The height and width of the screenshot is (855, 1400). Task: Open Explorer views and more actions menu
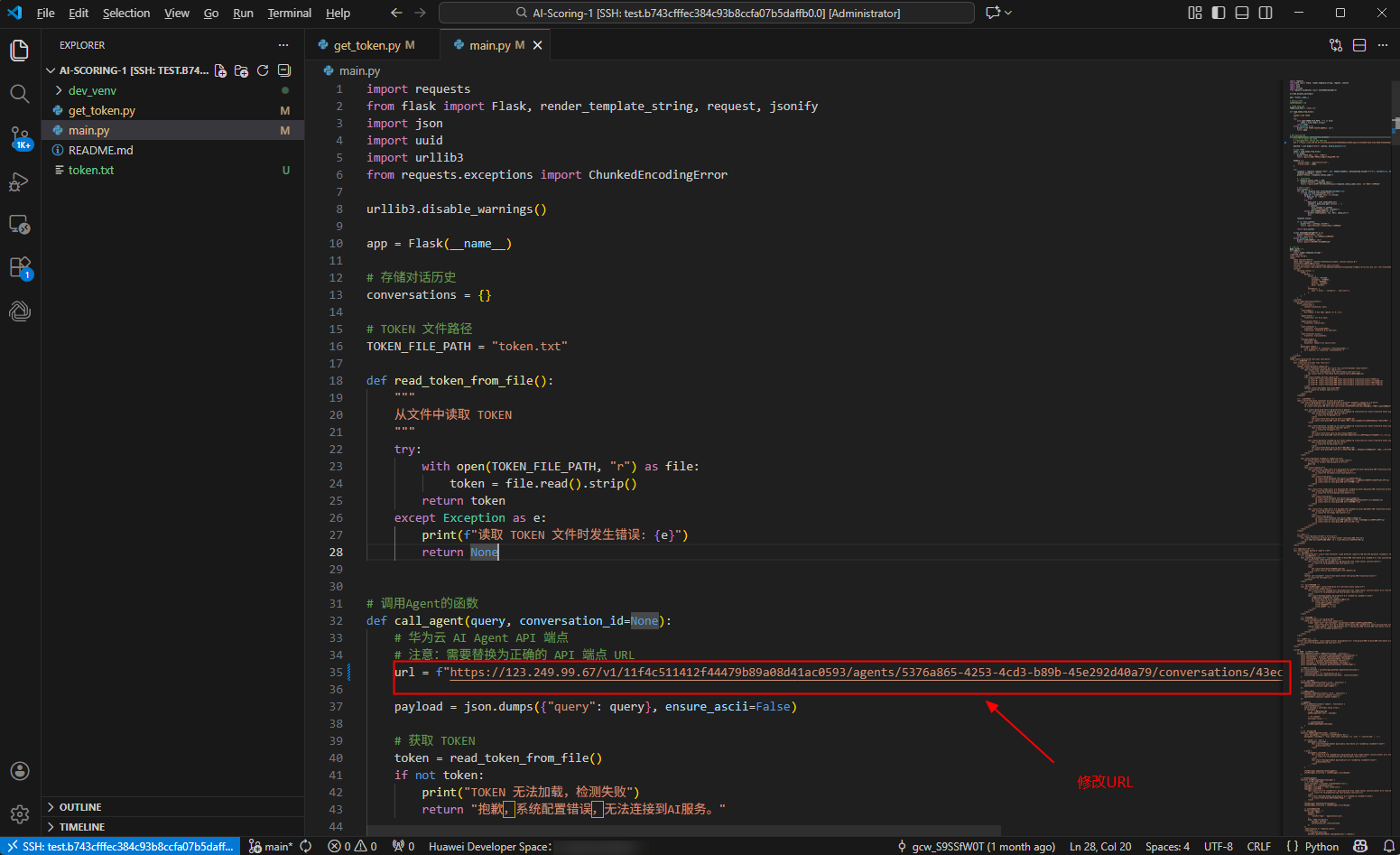283,45
